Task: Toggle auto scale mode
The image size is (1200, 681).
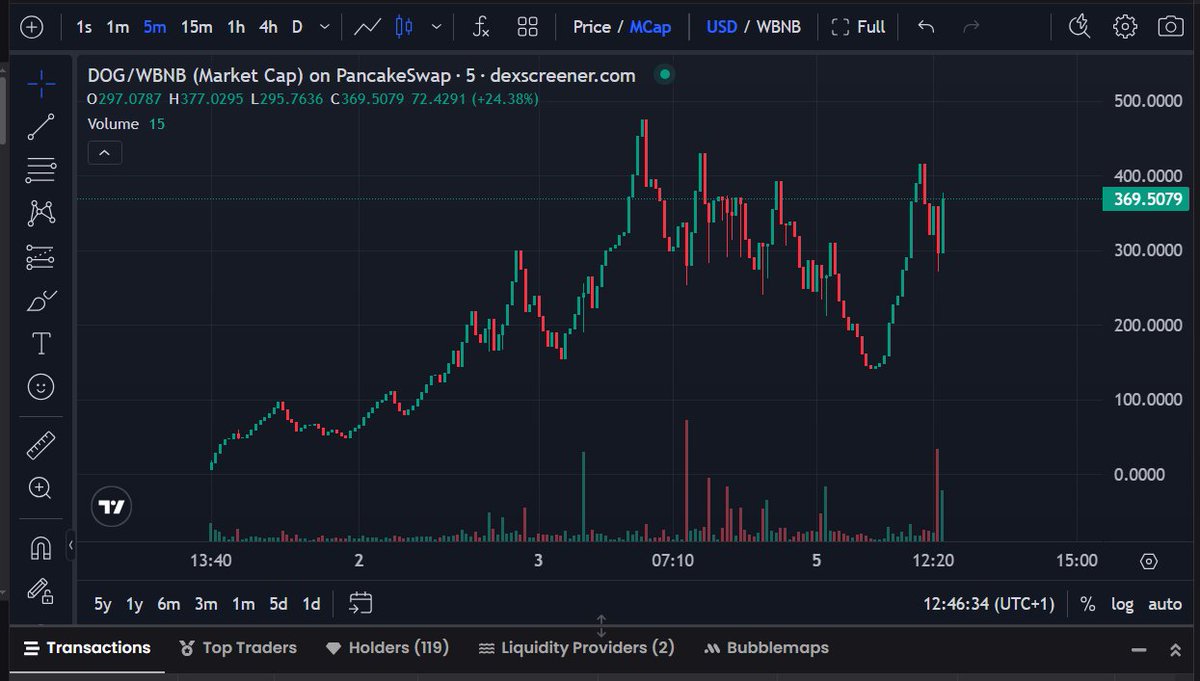Action: pos(1165,604)
